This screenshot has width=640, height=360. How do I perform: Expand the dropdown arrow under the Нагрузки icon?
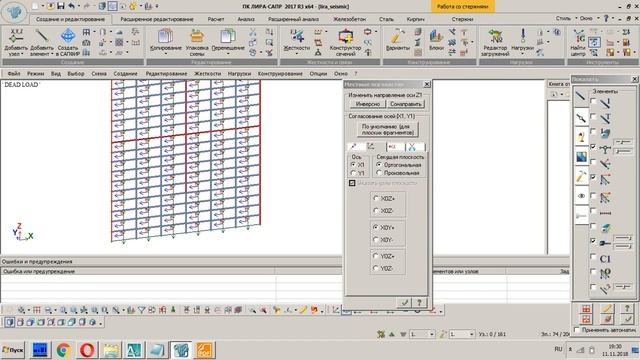[x=522, y=54]
